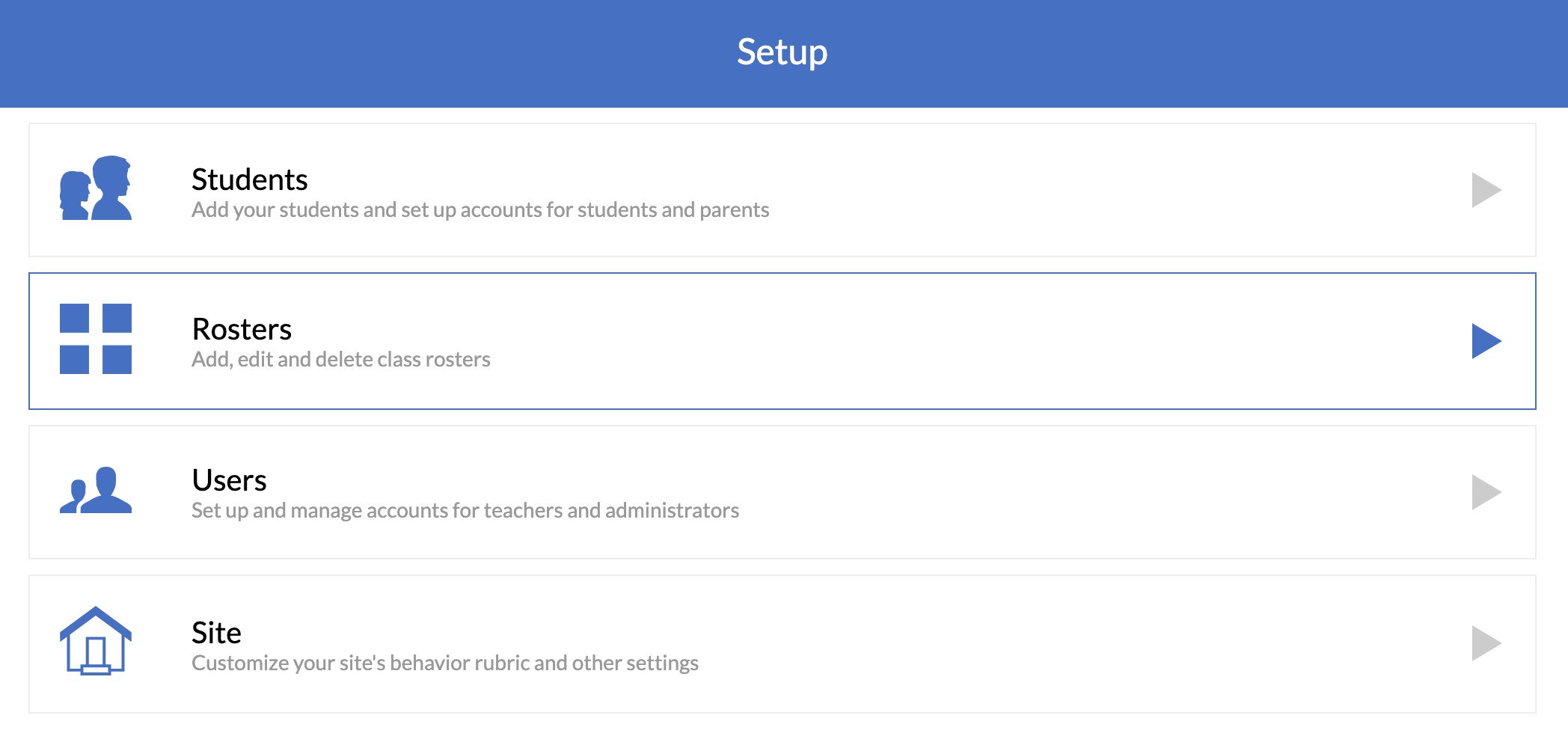Open the Users heading

(x=229, y=480)
